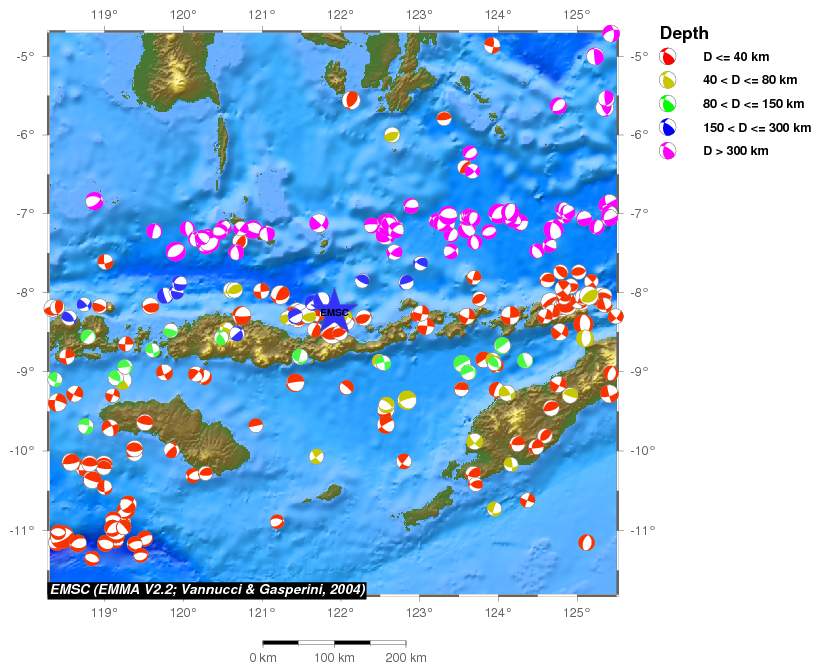
Task: Select the "D > 300 km" legend label
Action: point(736,151)
